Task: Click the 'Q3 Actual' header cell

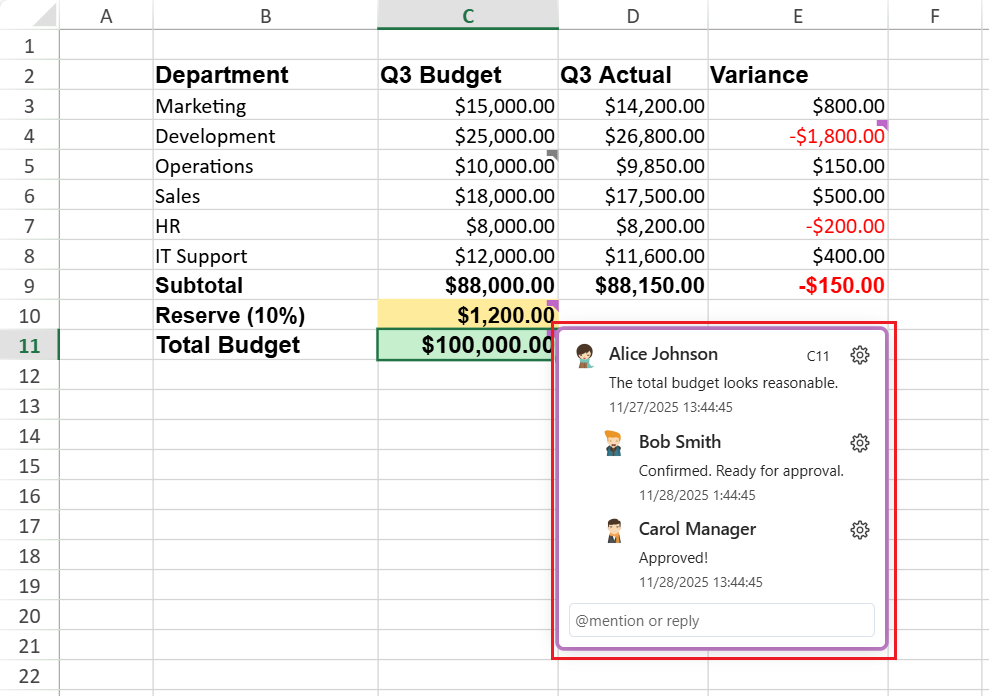Action: click(x=632, y=75)
